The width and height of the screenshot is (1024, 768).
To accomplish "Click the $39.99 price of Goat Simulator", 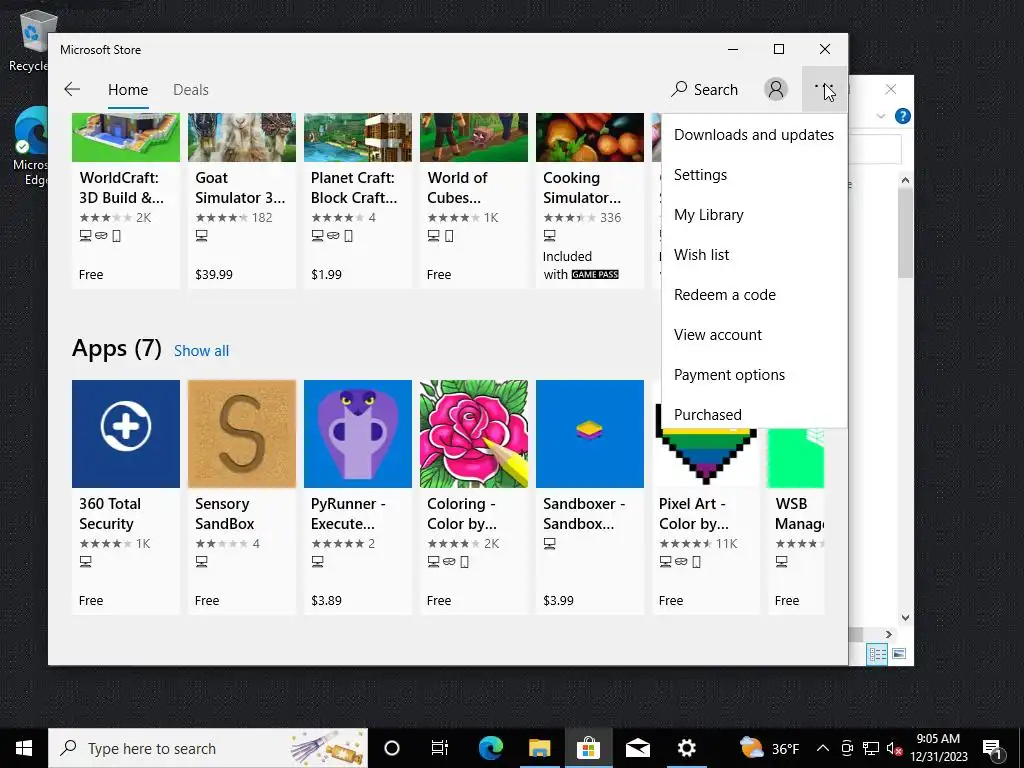I will pyautogui.click(x=214, y=274).
